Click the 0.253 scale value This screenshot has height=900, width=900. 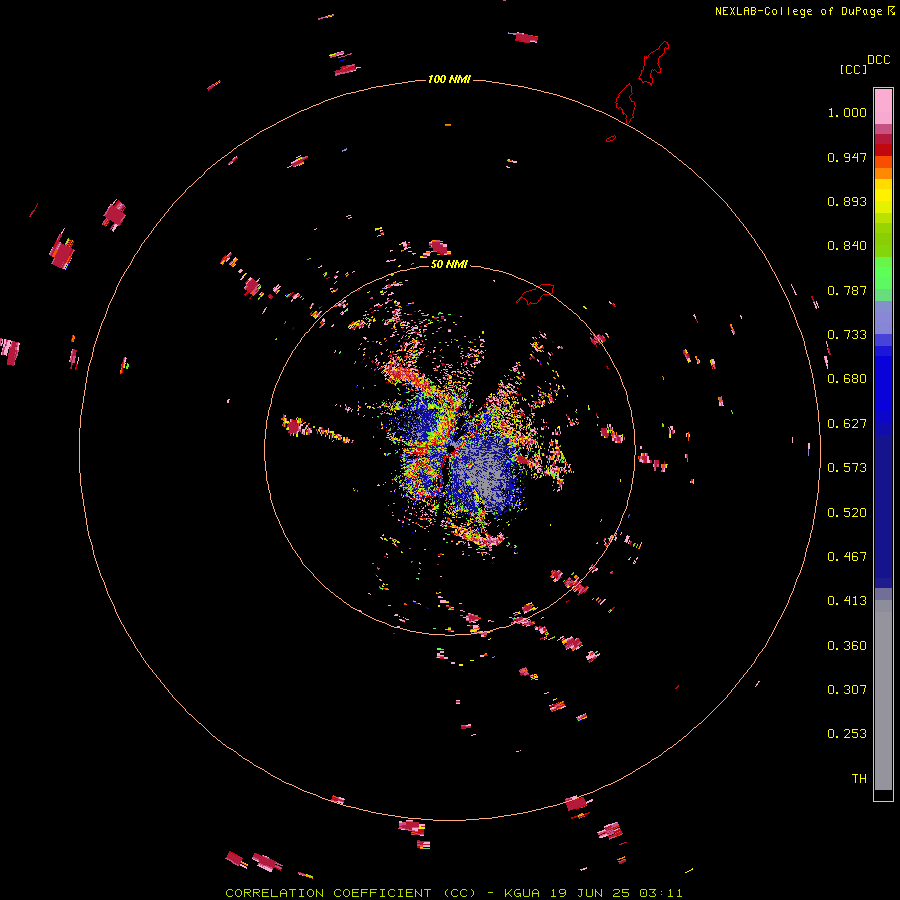pyautogui.click(x=847, y=734)
